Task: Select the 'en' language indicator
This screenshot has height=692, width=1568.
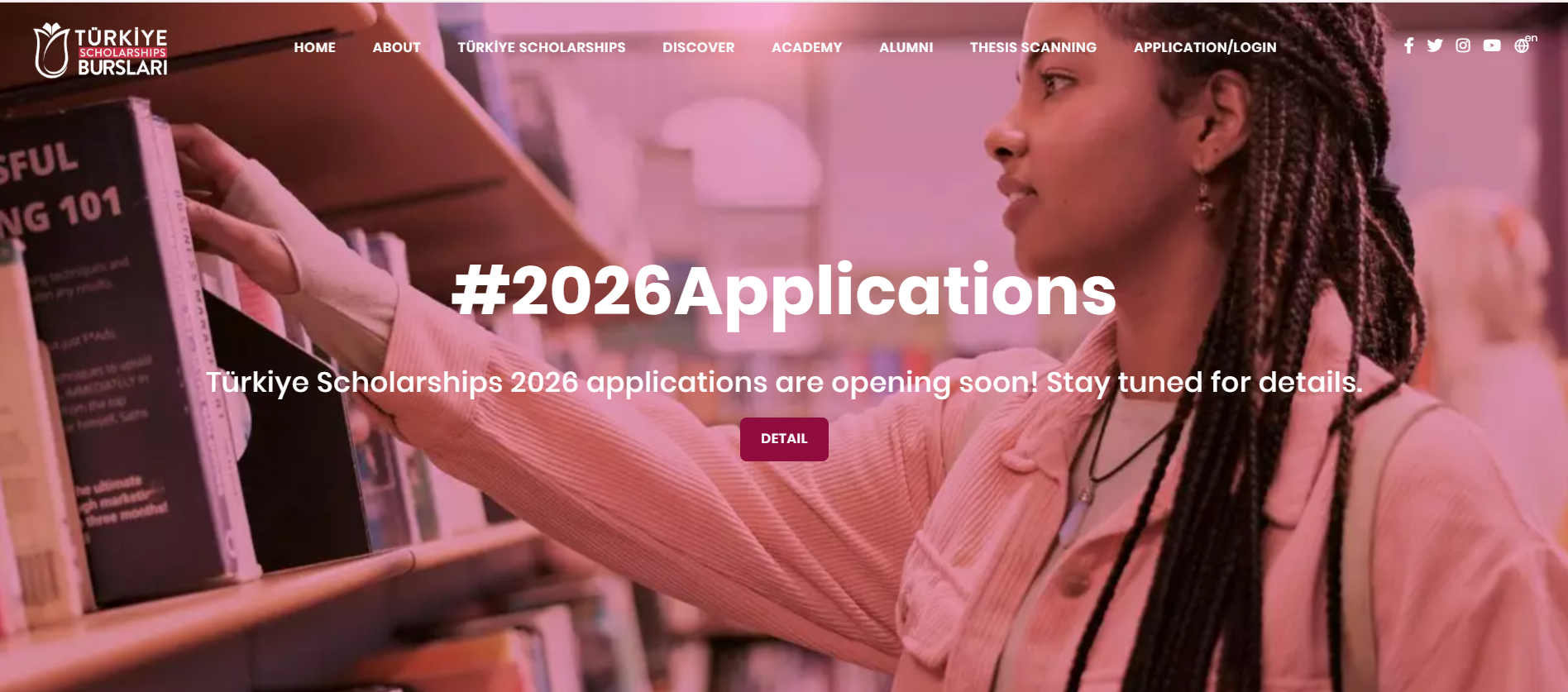Action: coord(1532,38)
